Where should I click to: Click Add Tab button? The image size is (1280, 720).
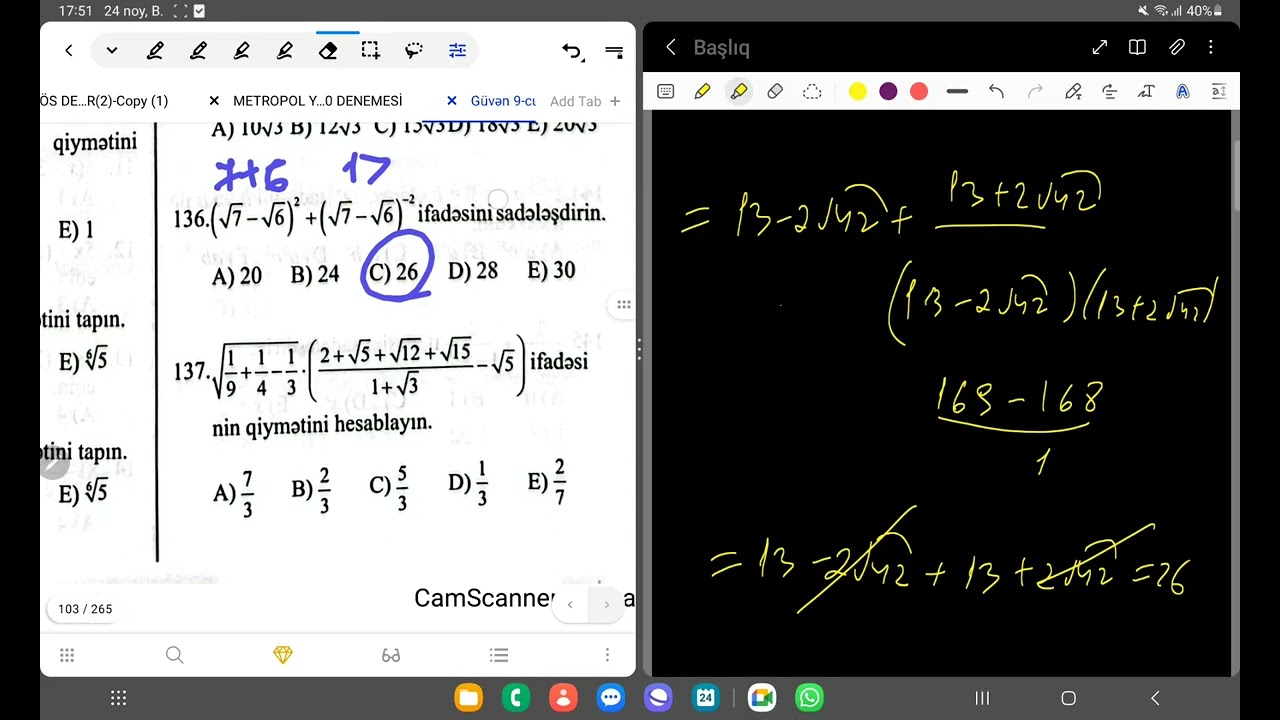585,101
